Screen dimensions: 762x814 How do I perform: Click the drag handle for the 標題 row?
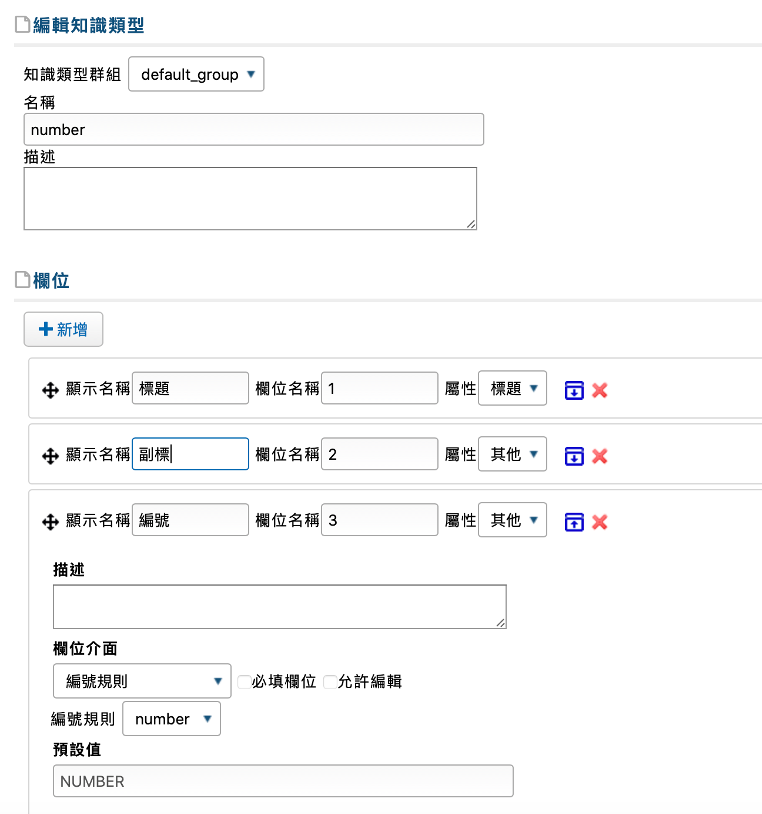(49, 390)
